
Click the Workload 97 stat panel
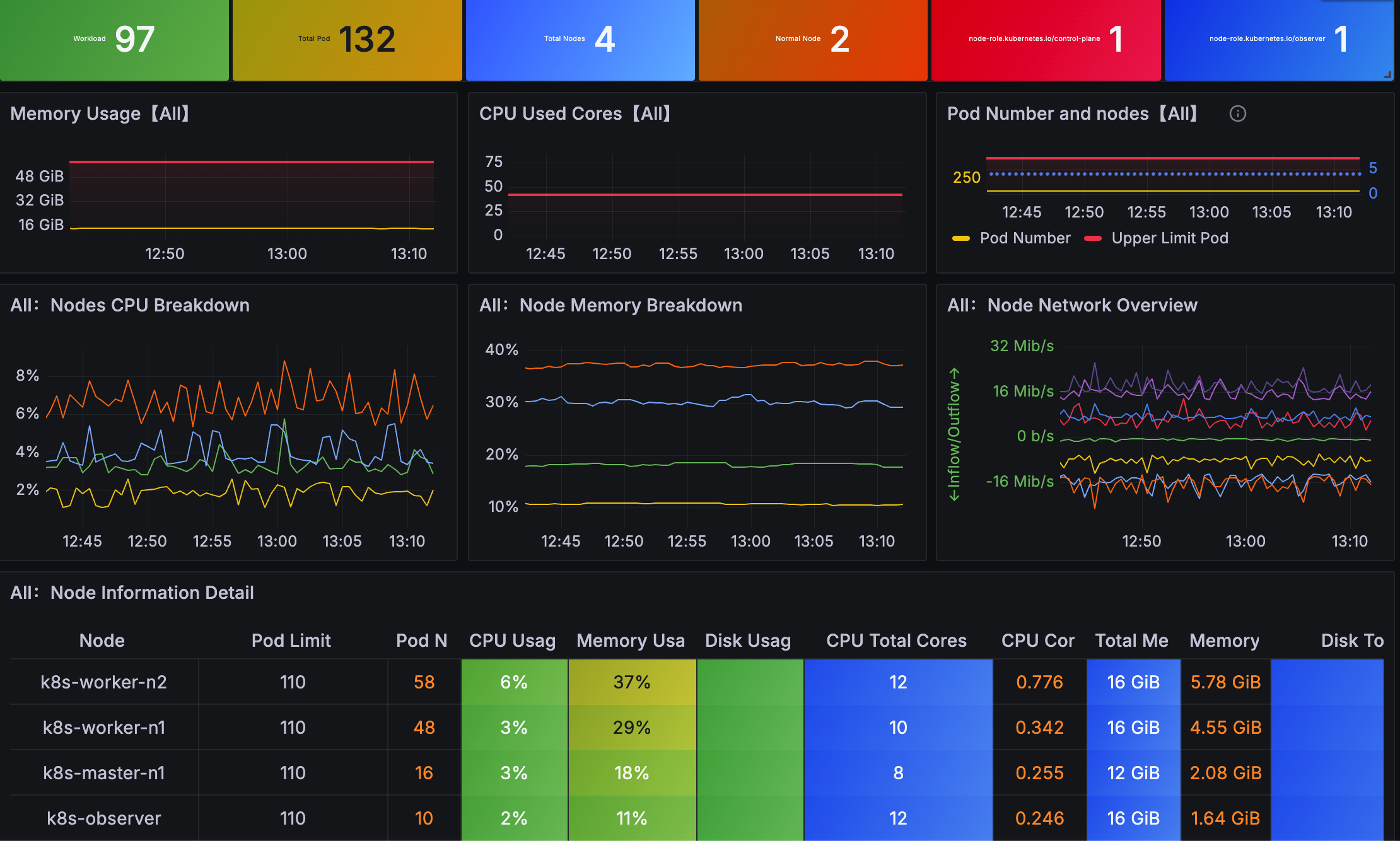[114, 39]
